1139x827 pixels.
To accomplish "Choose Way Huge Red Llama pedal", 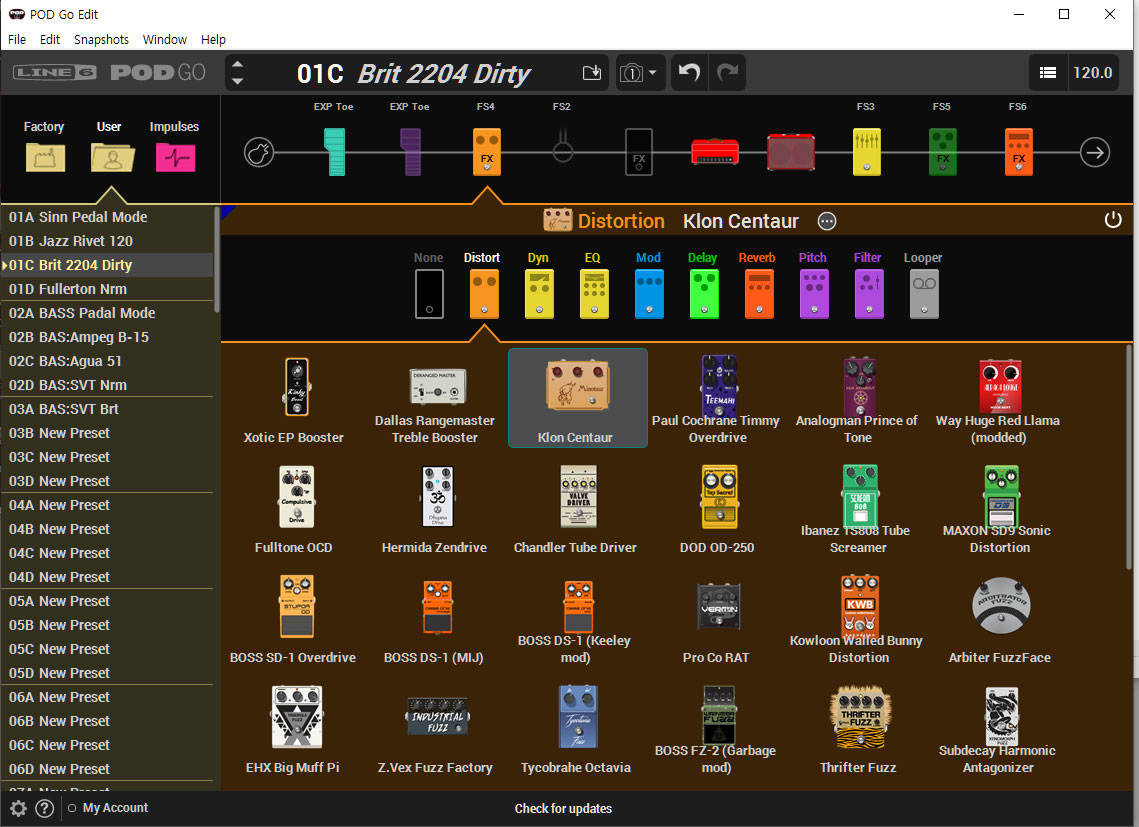I will click(998, 398).
